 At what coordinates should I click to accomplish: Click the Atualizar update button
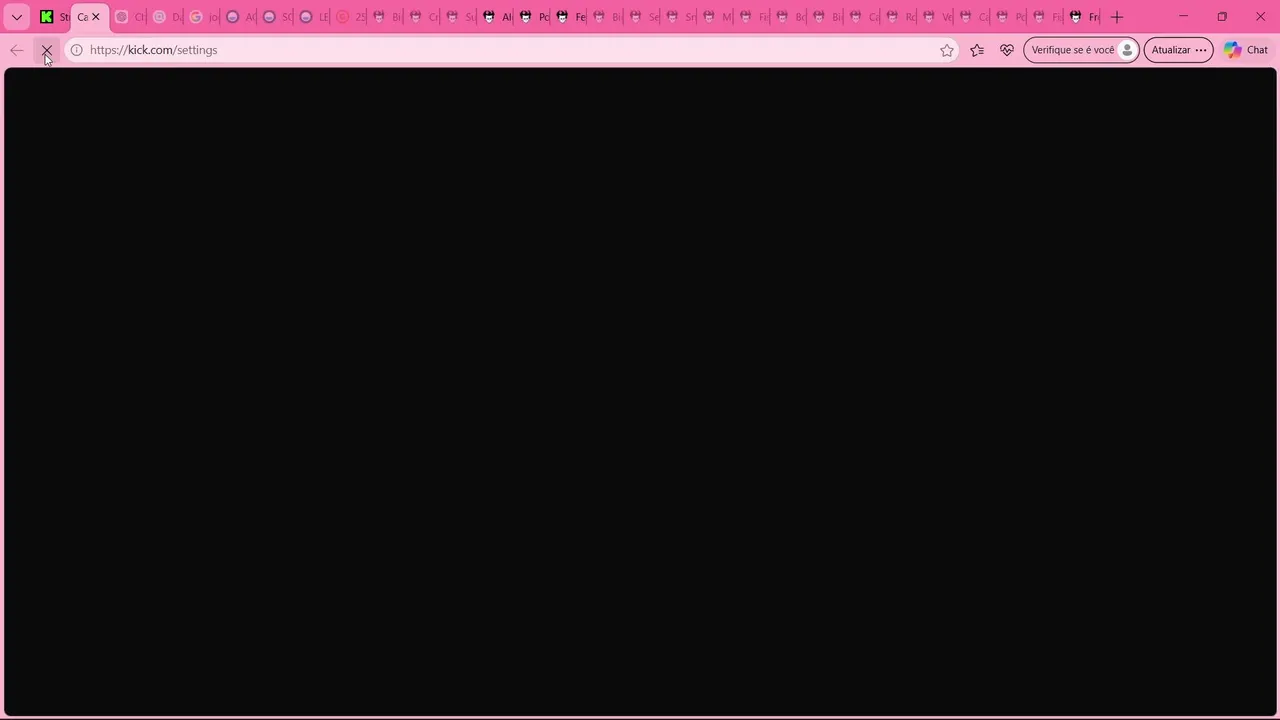(x=1178, y=50)
